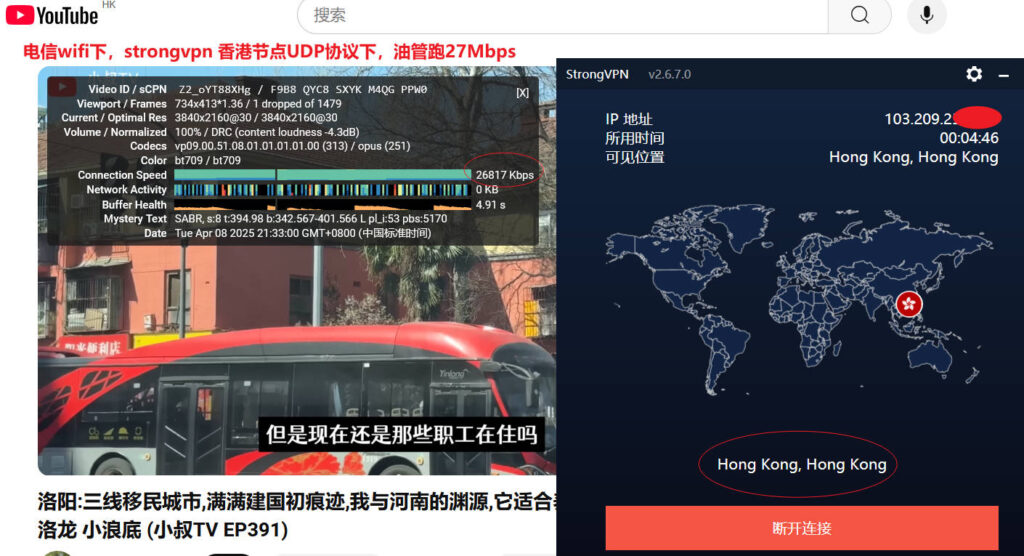The height and width of the screenshot is (556, 1024).
Task: Click the video title starting with 洛阳
Action: (x=296, y=515)
